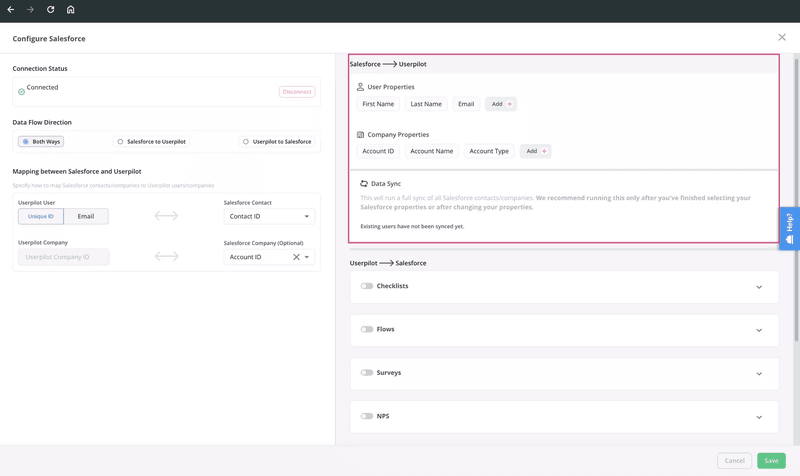Viewport: 800px width, 476px height.
Task: Click the Disconnect button
Action: tap(297, 92)
